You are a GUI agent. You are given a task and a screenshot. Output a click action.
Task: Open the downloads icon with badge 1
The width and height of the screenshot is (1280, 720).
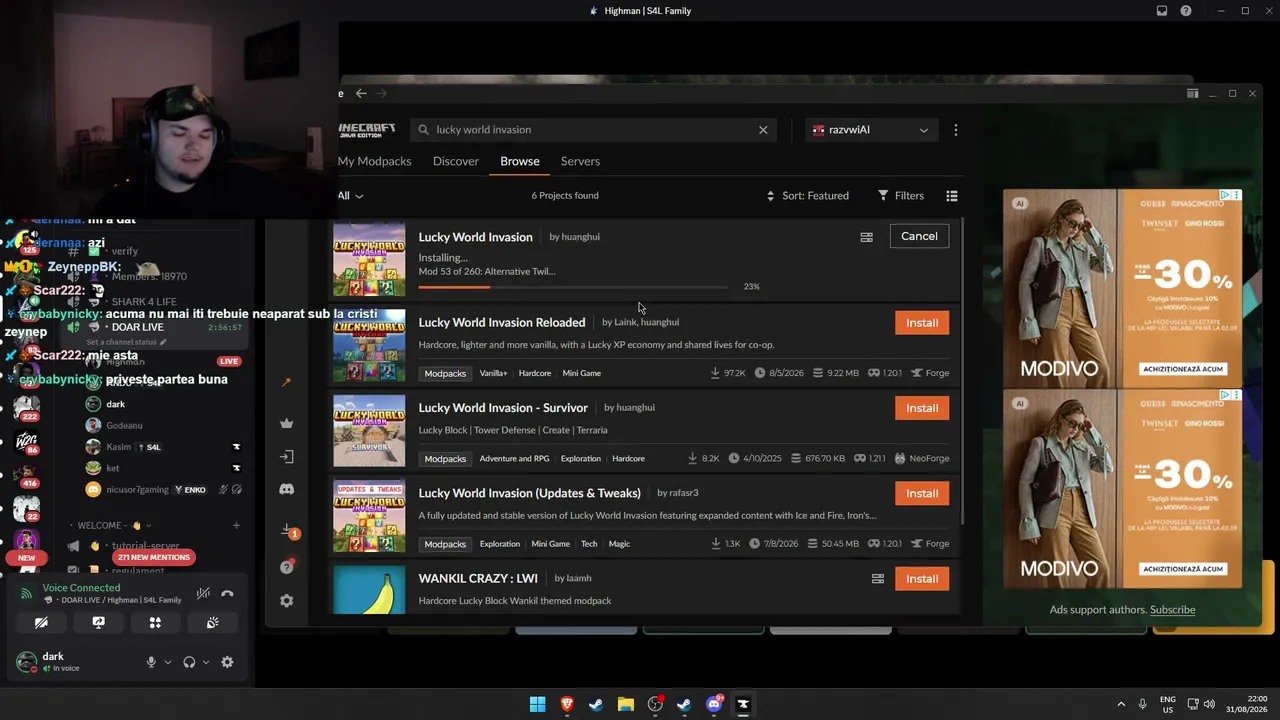click(288, 530)
